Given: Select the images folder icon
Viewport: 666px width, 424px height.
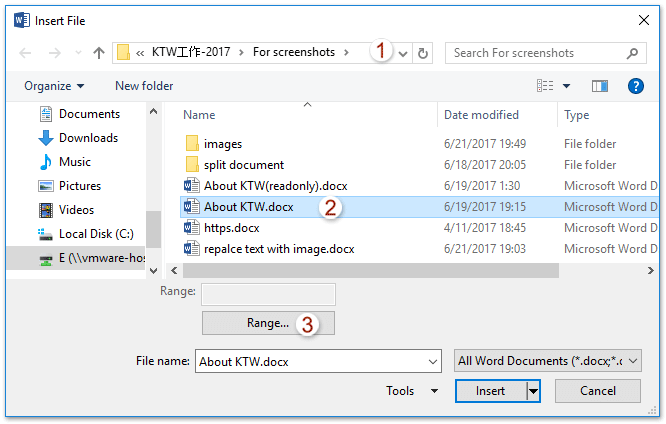Looking at the screenshot, I should coord(193,144).
